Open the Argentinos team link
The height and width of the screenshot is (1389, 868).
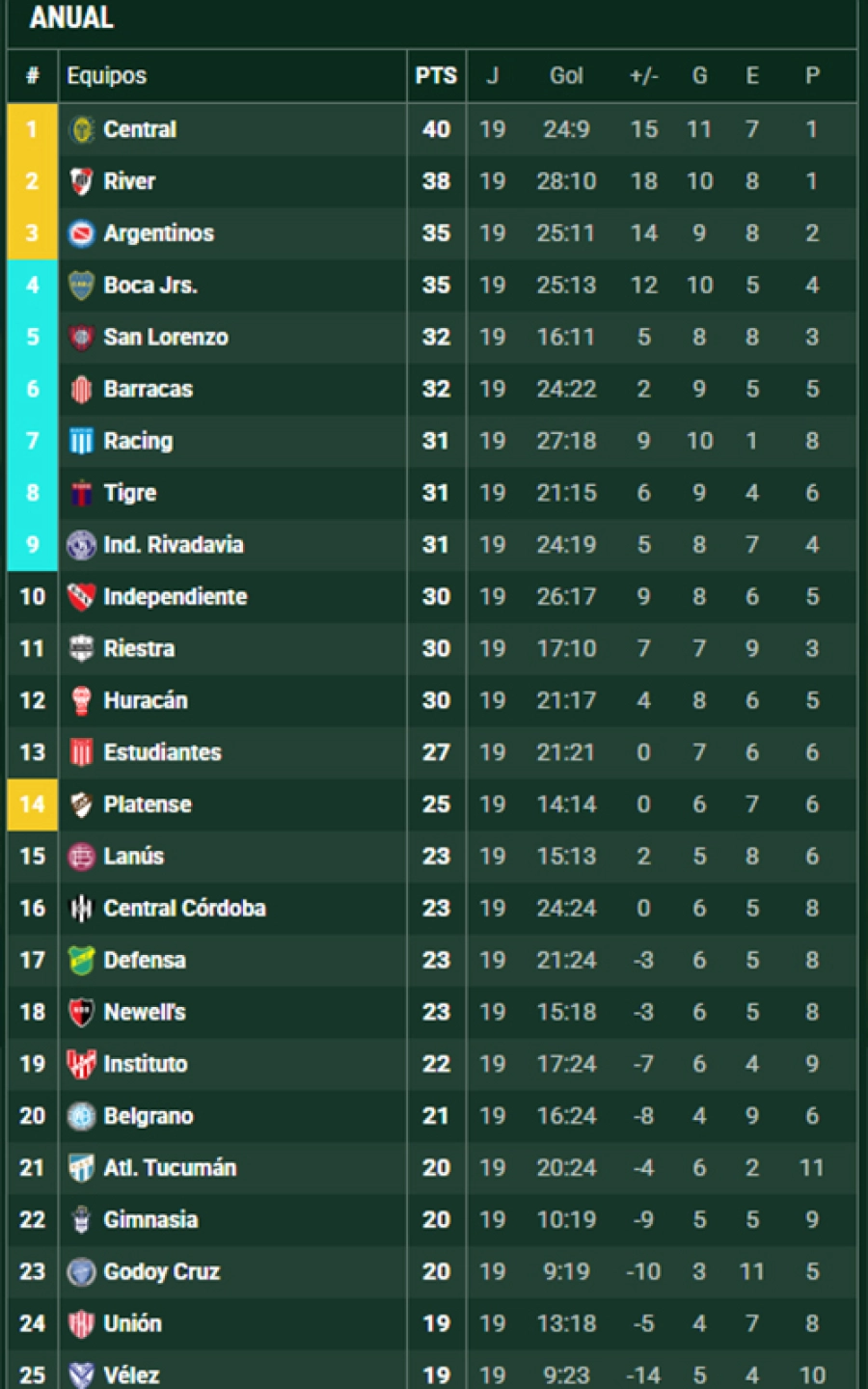pyautogui.click(x=159, y=233)
